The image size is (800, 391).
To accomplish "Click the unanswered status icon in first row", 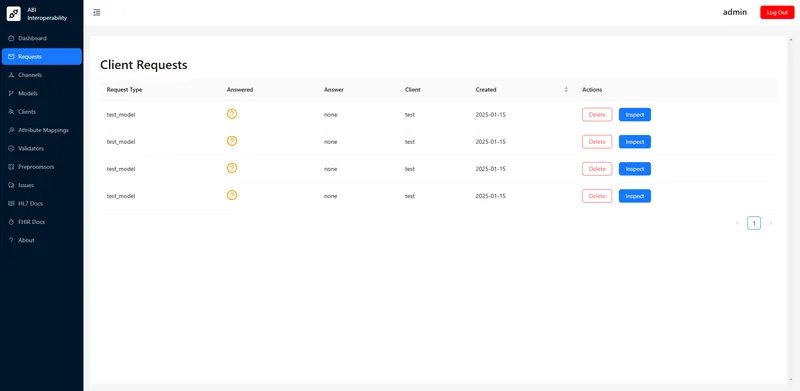I will (232, 114).
